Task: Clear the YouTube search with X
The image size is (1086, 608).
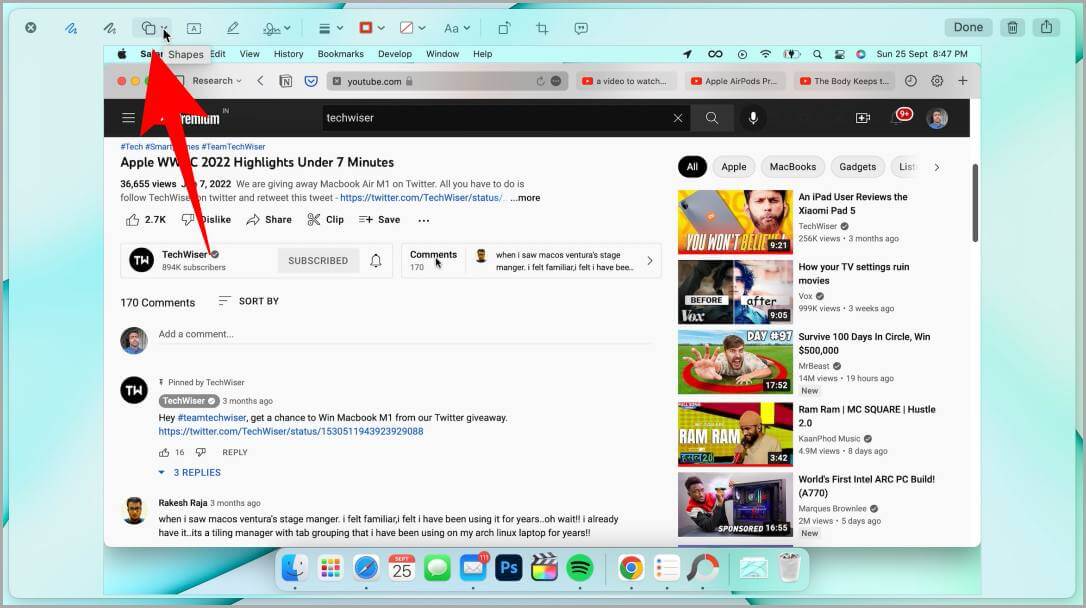Action: tap(678, 118)
